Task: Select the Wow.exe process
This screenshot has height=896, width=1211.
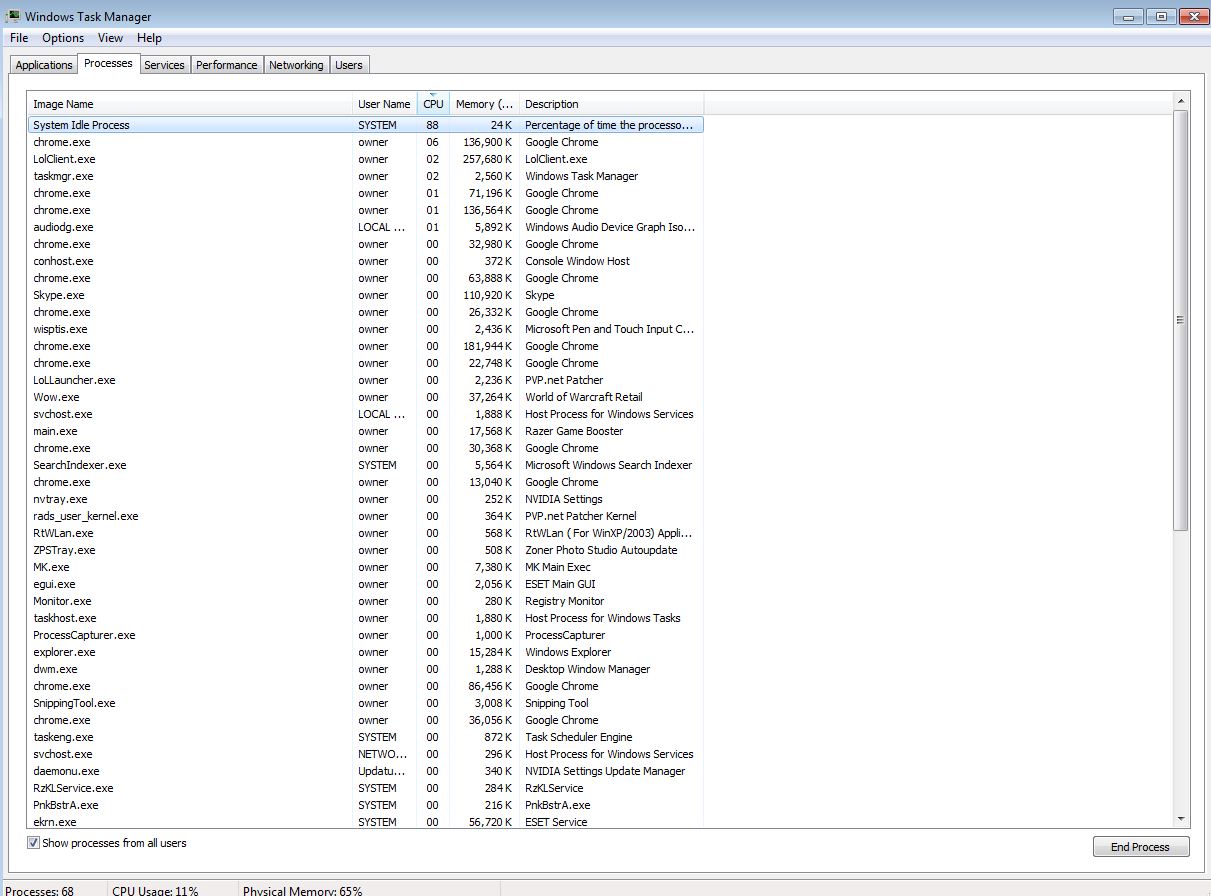Action: tap(365, 397)
